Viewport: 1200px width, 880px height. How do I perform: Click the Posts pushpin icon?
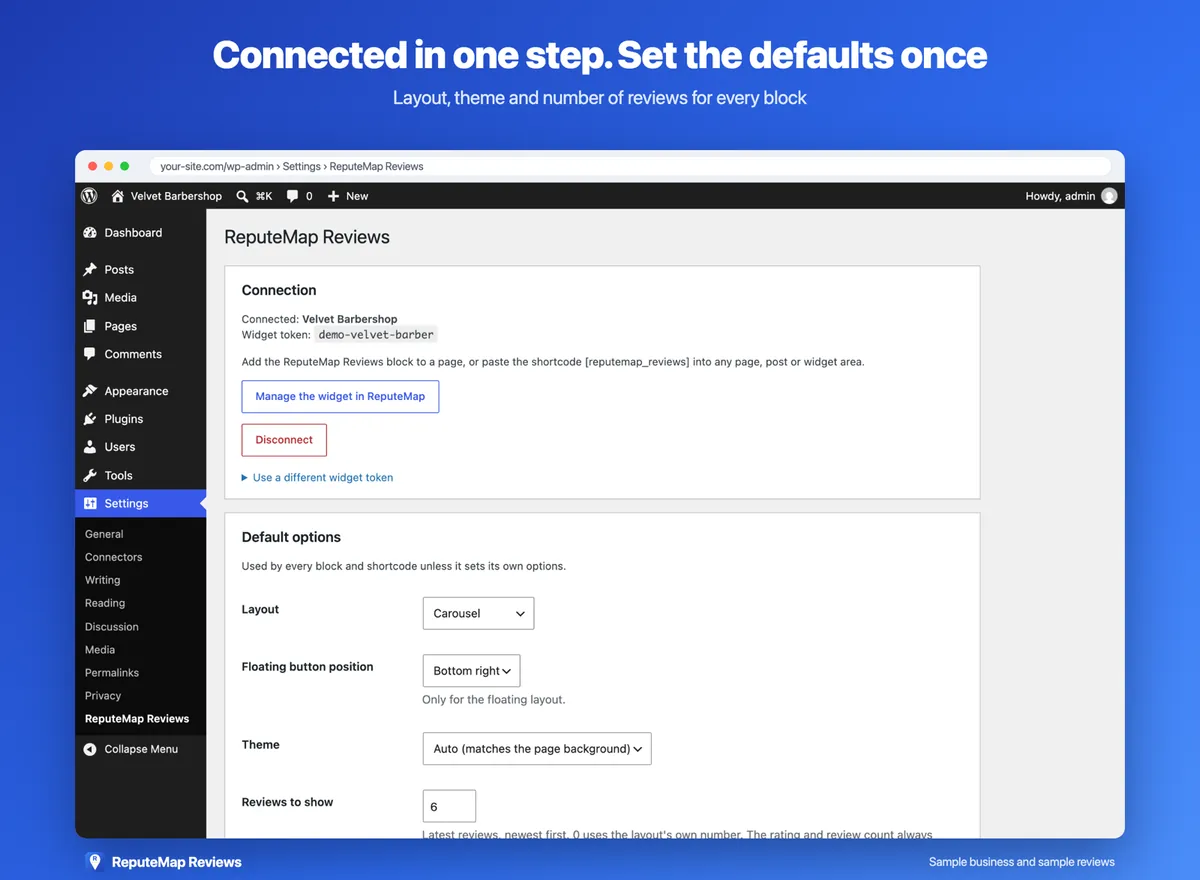pos(90,270)
